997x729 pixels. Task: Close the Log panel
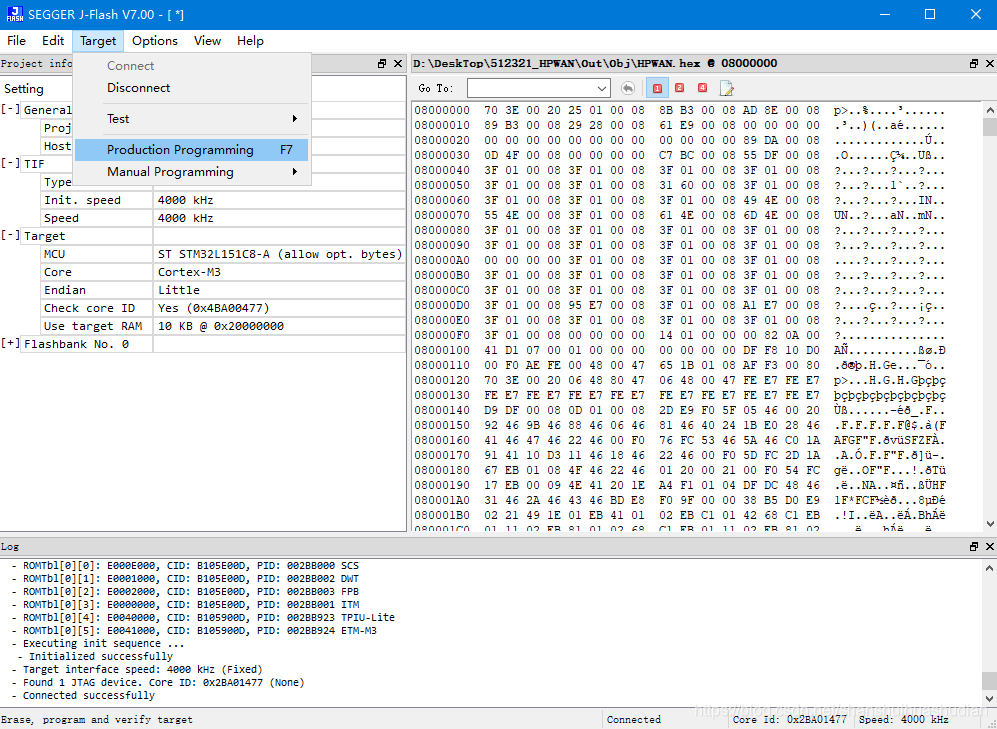[989, 547]
